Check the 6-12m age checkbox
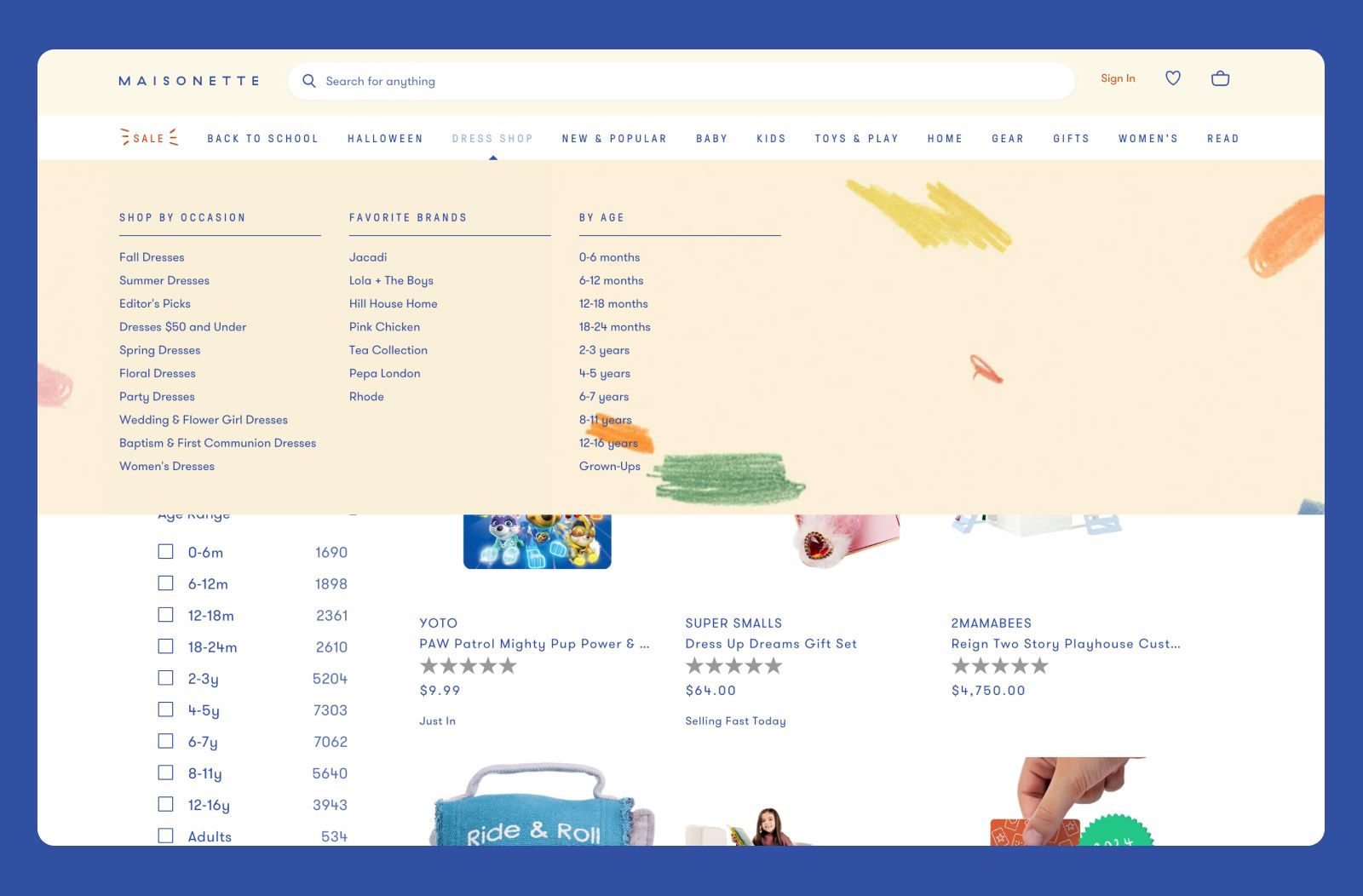Viewport: 1363px width, 896px height. 165,583
